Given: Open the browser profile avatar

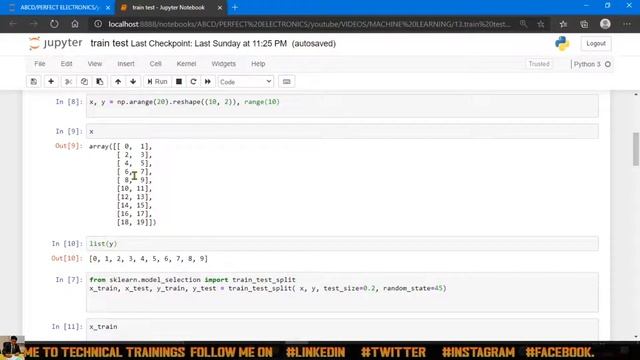Looking at the screenshot, I should click(x=605, y=24).
